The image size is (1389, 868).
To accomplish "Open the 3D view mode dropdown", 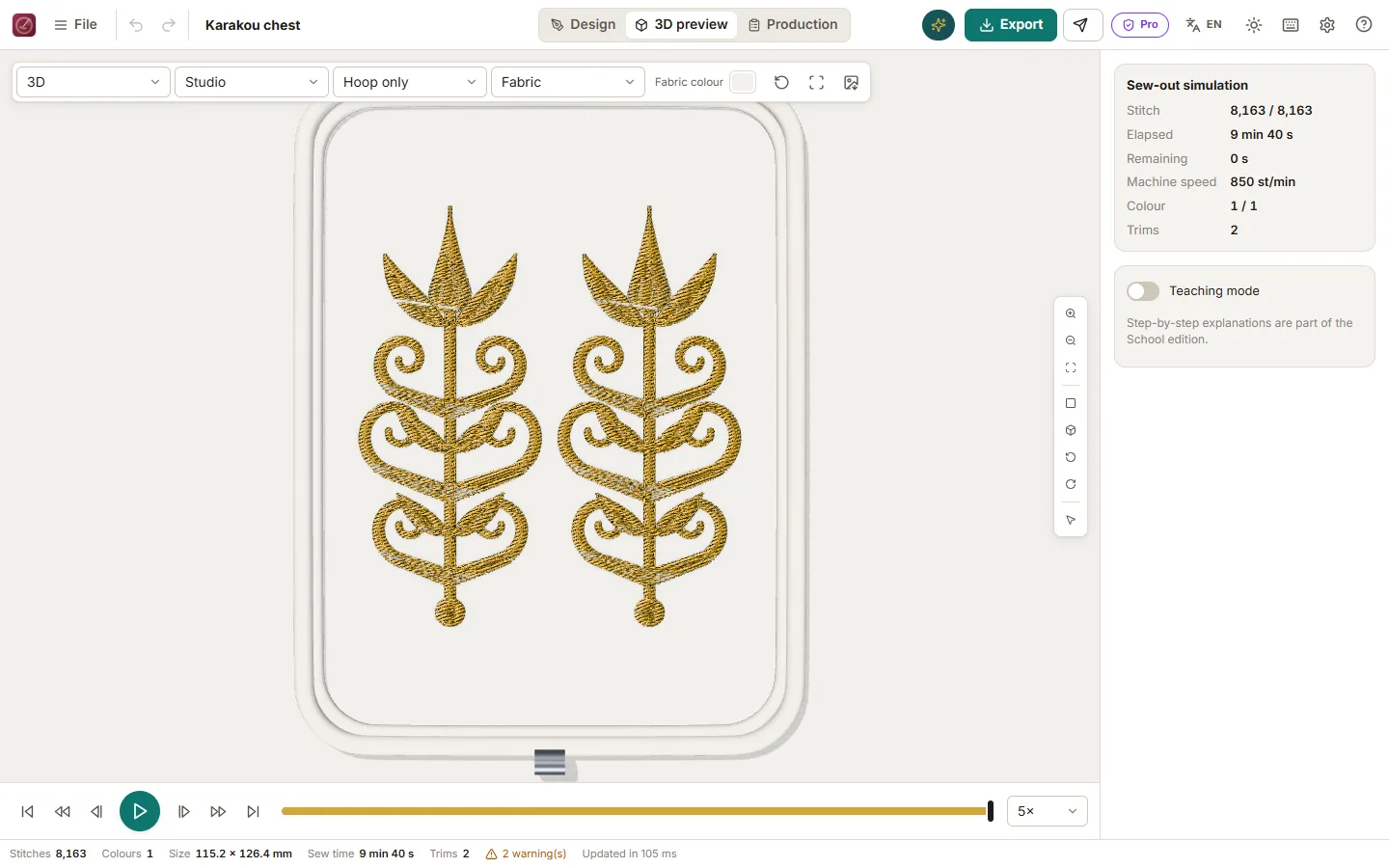I will point(94,82).
